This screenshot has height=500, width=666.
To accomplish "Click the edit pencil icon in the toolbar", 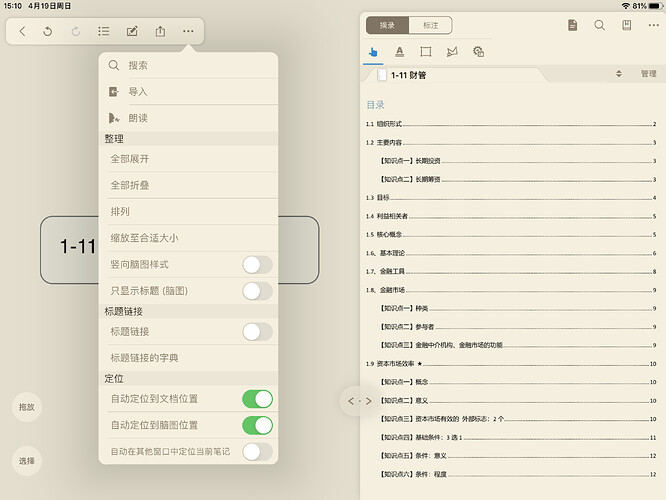I will [132, 31].
